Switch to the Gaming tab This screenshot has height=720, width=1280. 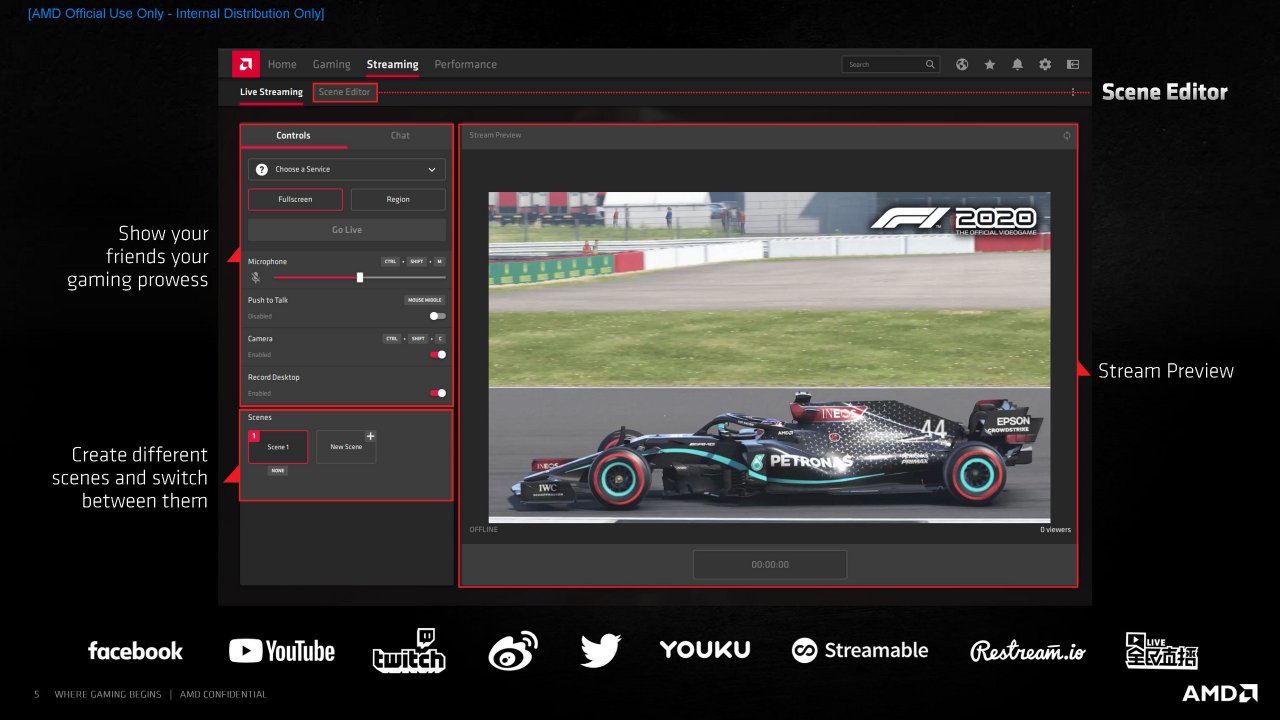[331, 64]
